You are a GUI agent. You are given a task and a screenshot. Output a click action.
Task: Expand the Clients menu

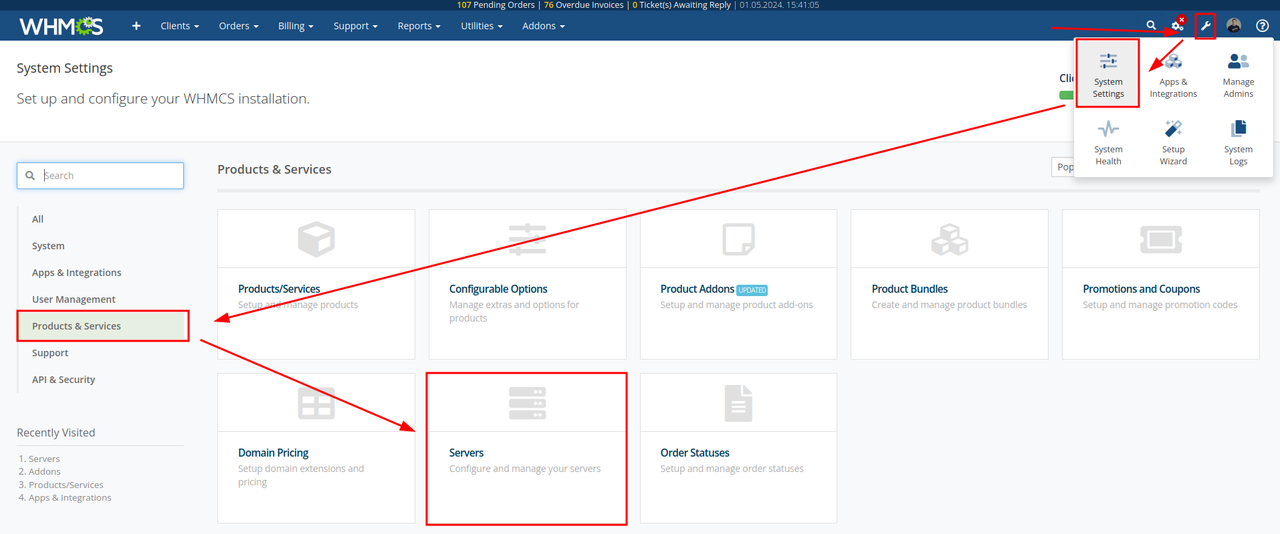point(179,26)
